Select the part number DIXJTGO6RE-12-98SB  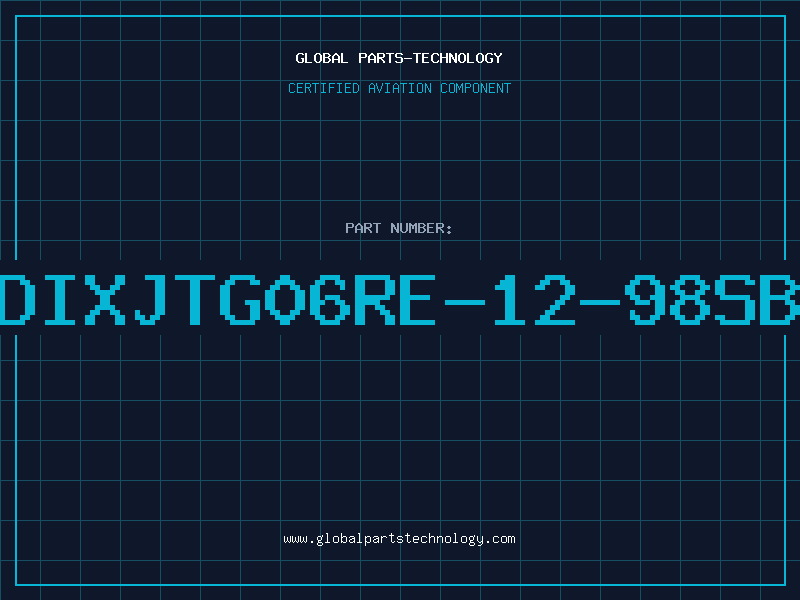[400, 300]
